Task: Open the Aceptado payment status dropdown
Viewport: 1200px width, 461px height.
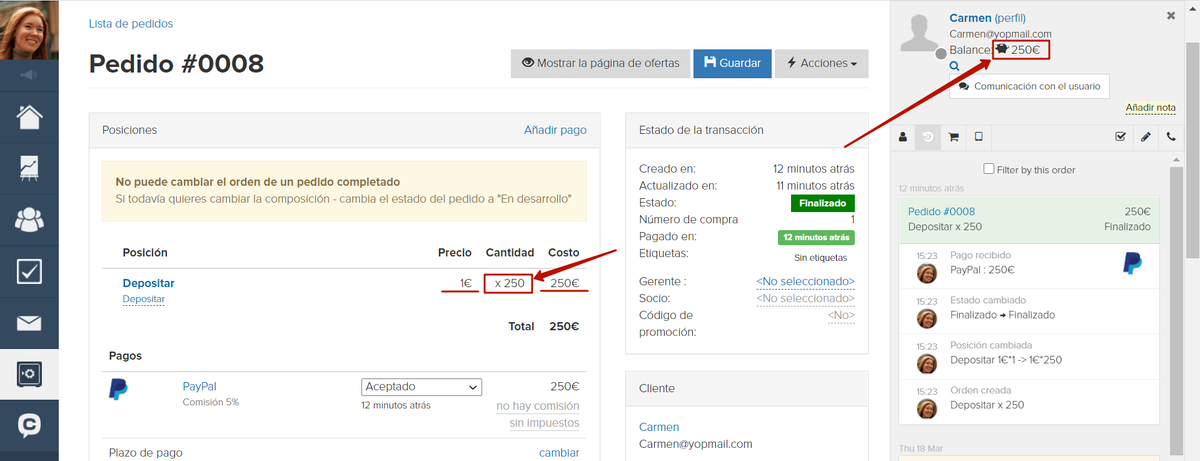Action: tap(421, 387)
